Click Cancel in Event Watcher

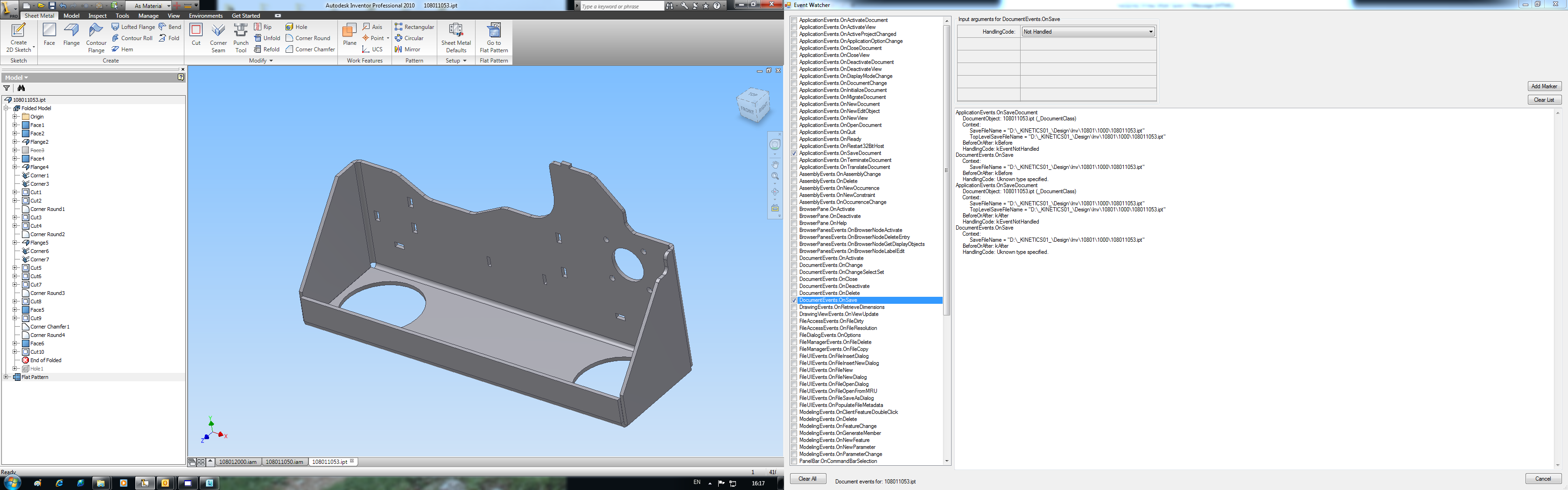tap(1543, 479)
